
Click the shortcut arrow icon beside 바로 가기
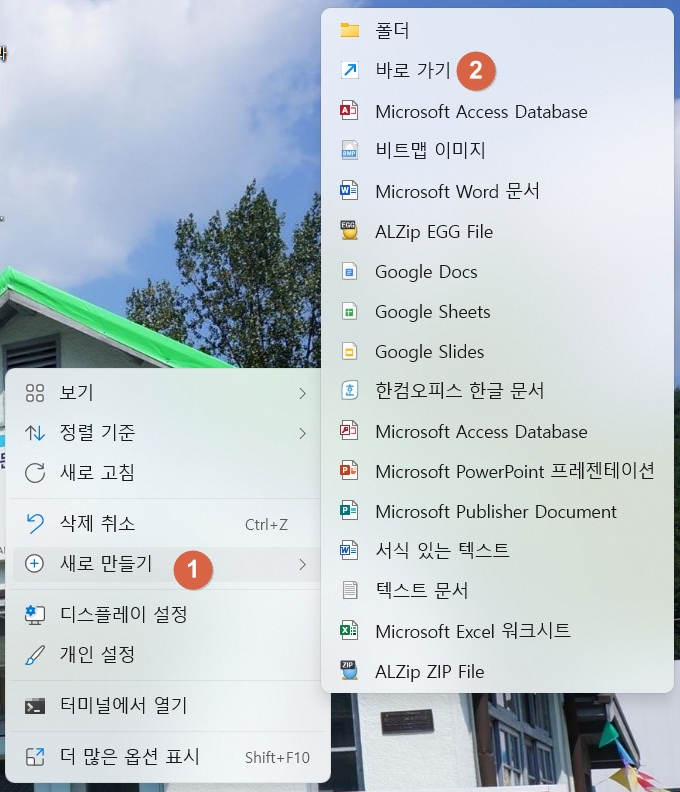[x=349, y=70]
